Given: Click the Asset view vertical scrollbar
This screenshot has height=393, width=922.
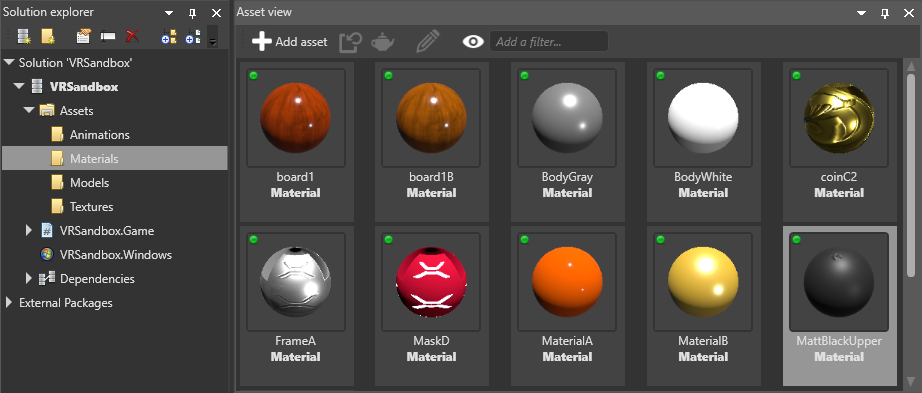Looking at the screenshot, I should pyautogui.click(x=911, y=176).
